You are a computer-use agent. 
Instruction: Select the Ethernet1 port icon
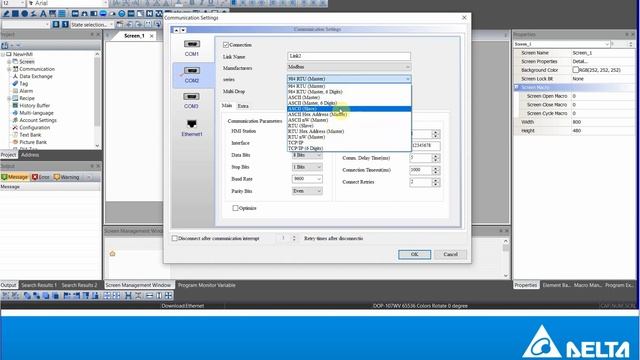pyautogui.click(x=191, y=124)
